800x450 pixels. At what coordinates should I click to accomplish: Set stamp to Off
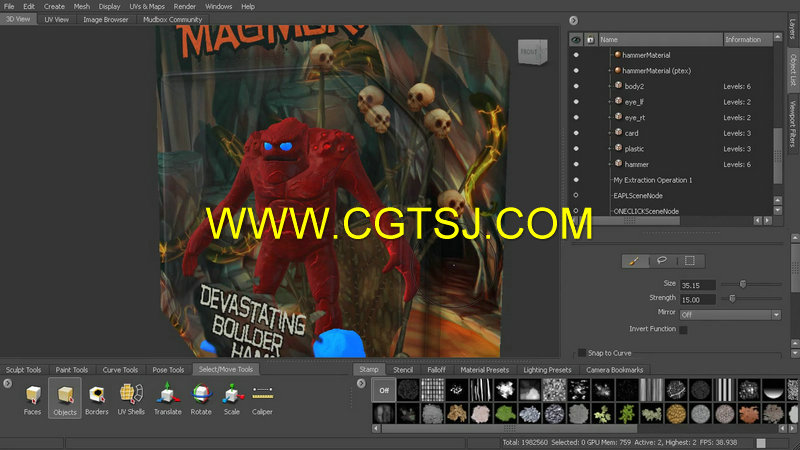[384, 390]
